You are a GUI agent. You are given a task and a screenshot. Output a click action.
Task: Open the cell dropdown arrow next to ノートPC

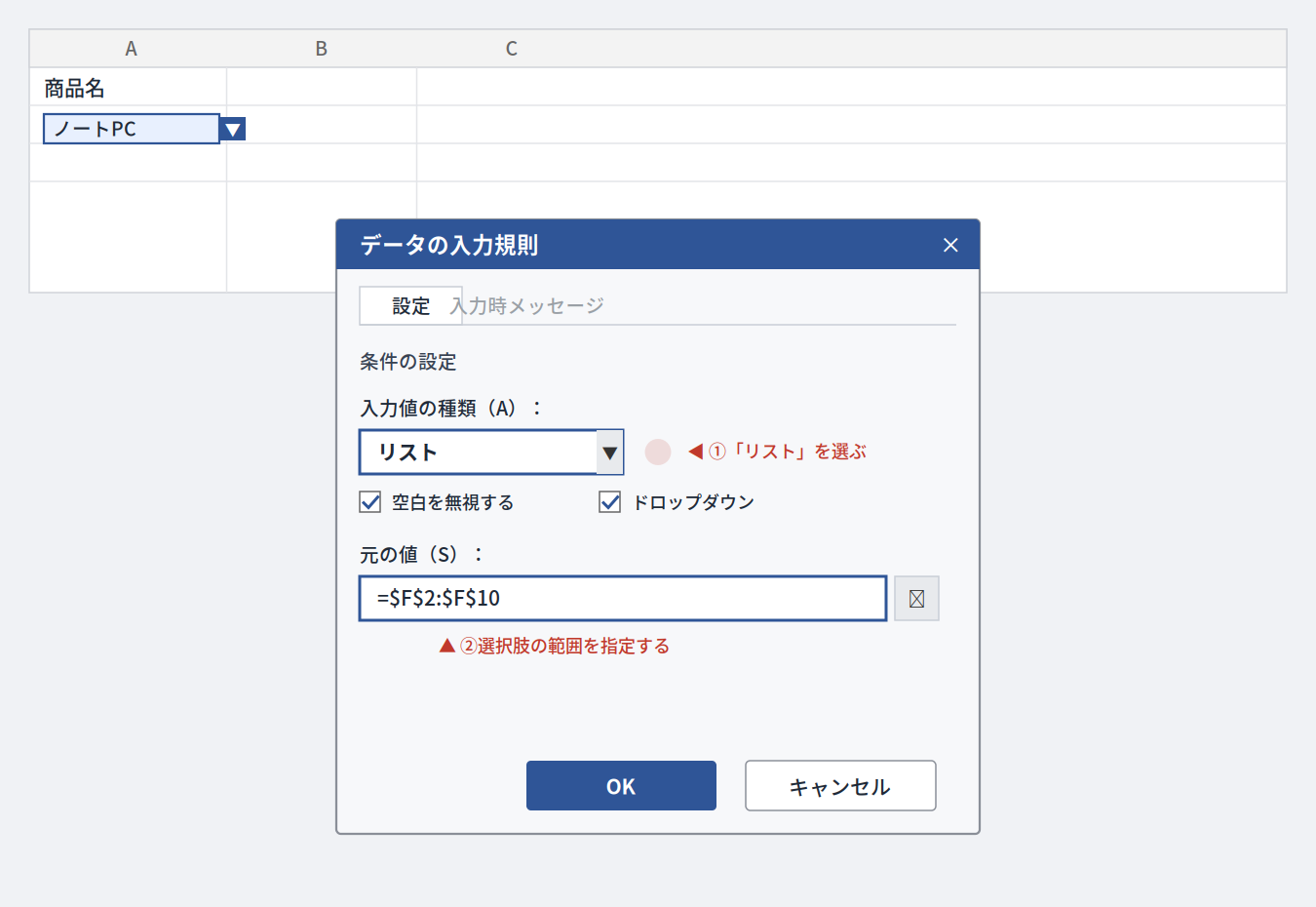[x=233, y=129]
